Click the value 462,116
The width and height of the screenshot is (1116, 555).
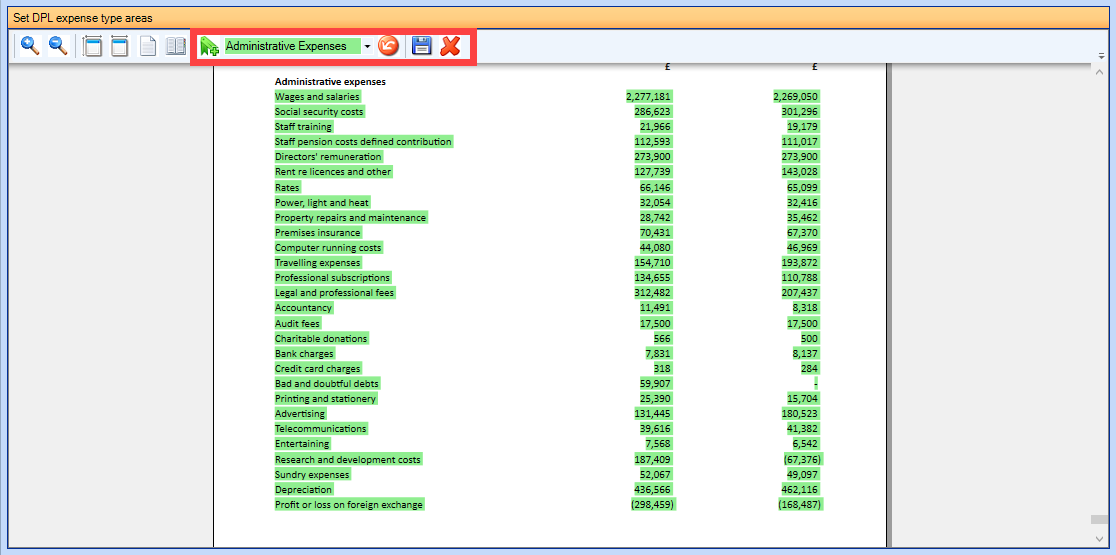(x=800, y=490)
